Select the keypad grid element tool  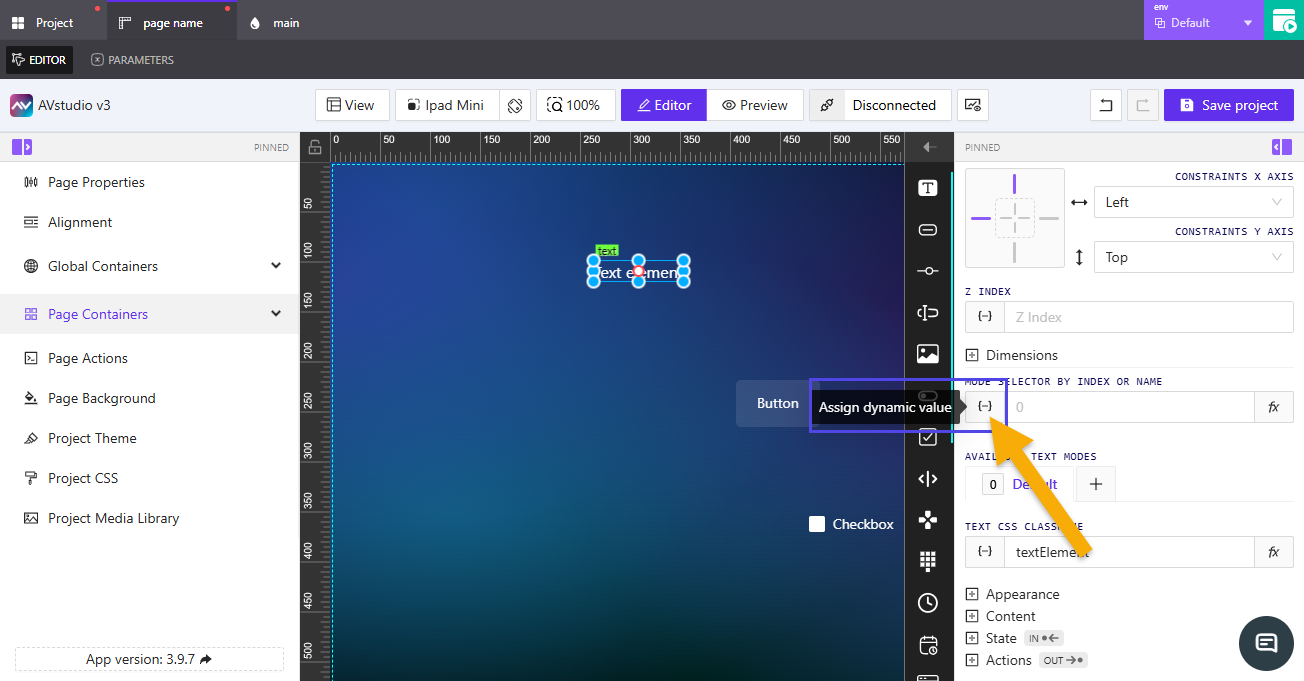tap(928, 561)
